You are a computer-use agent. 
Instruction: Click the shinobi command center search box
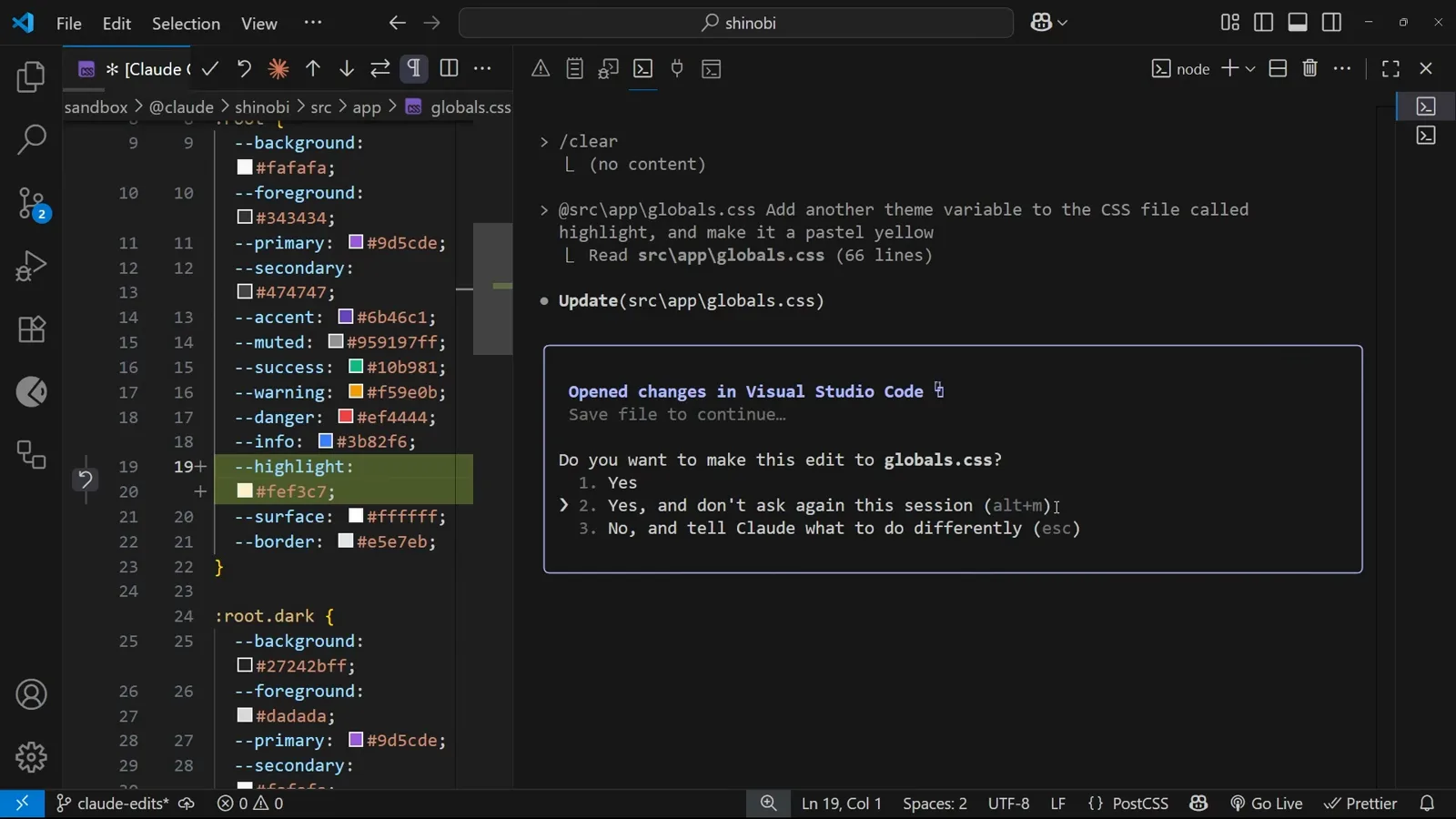click(736, 23)
